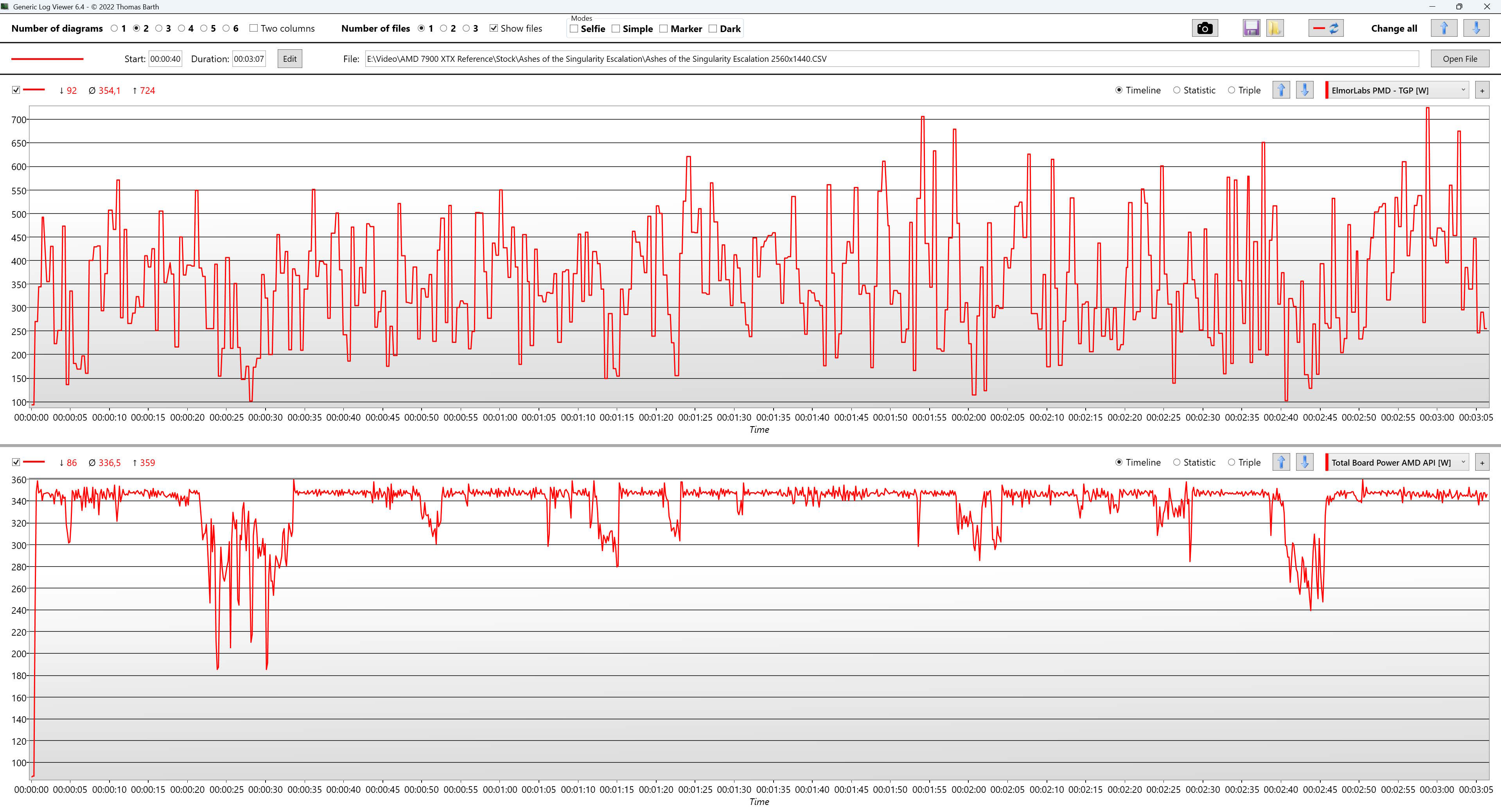Uncheck the Show files checkbox

(x=494, y=28)
